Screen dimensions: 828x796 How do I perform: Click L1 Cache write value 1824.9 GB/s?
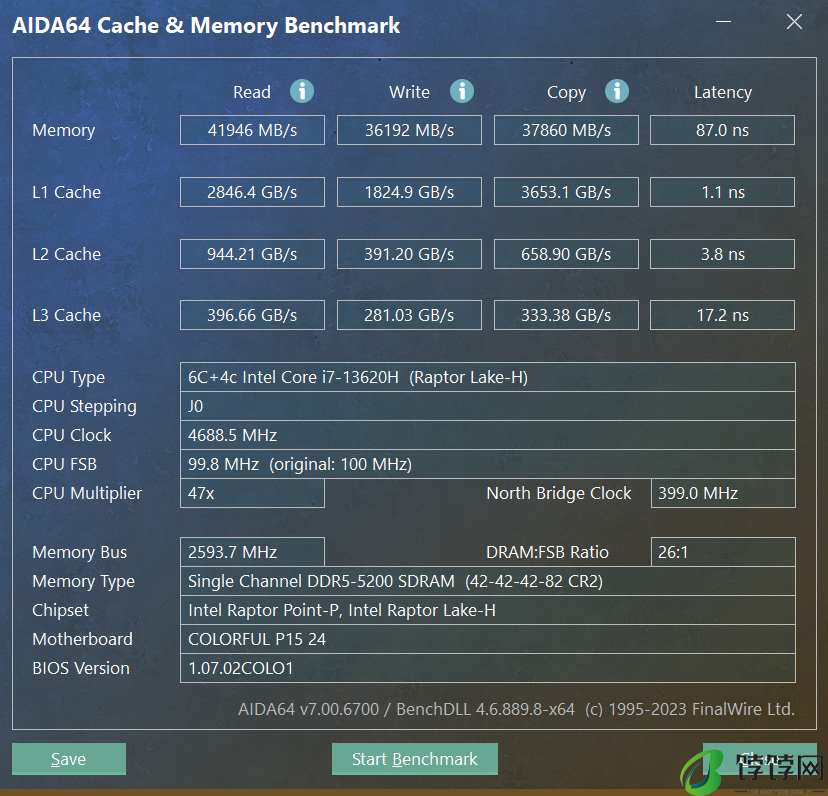(409, 192)
